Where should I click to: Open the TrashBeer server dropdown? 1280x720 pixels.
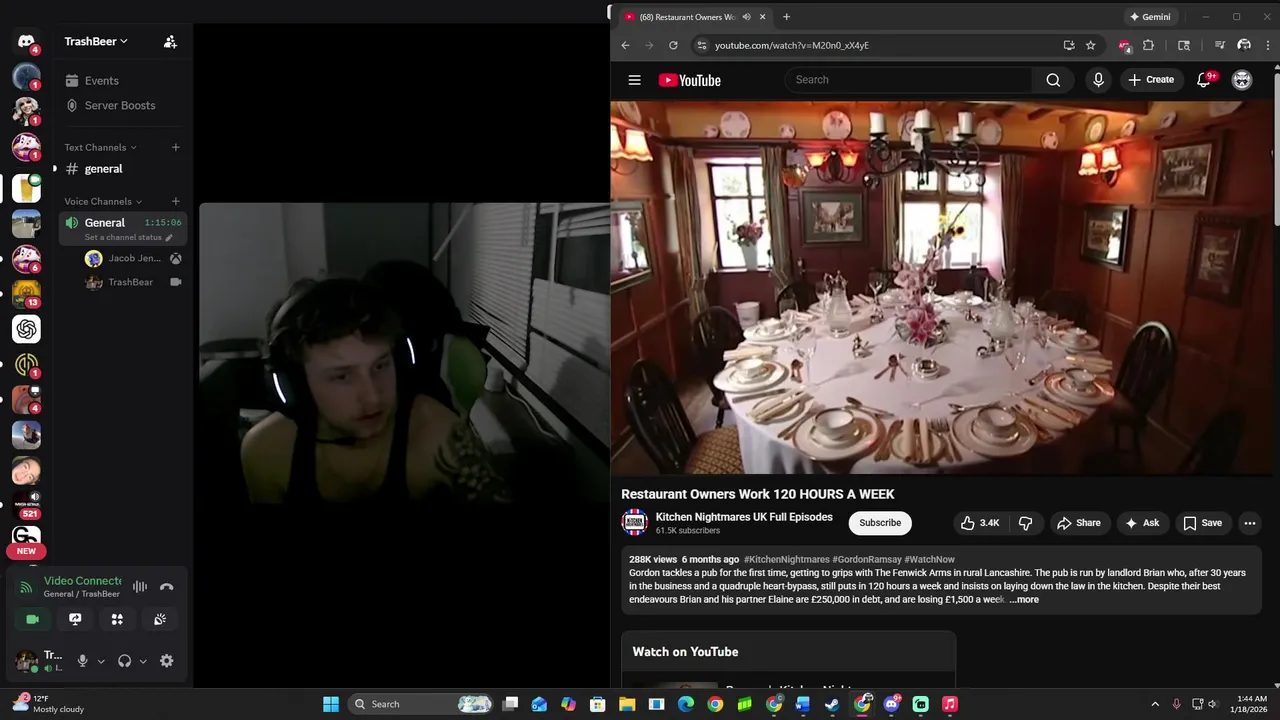pos(96,41)
